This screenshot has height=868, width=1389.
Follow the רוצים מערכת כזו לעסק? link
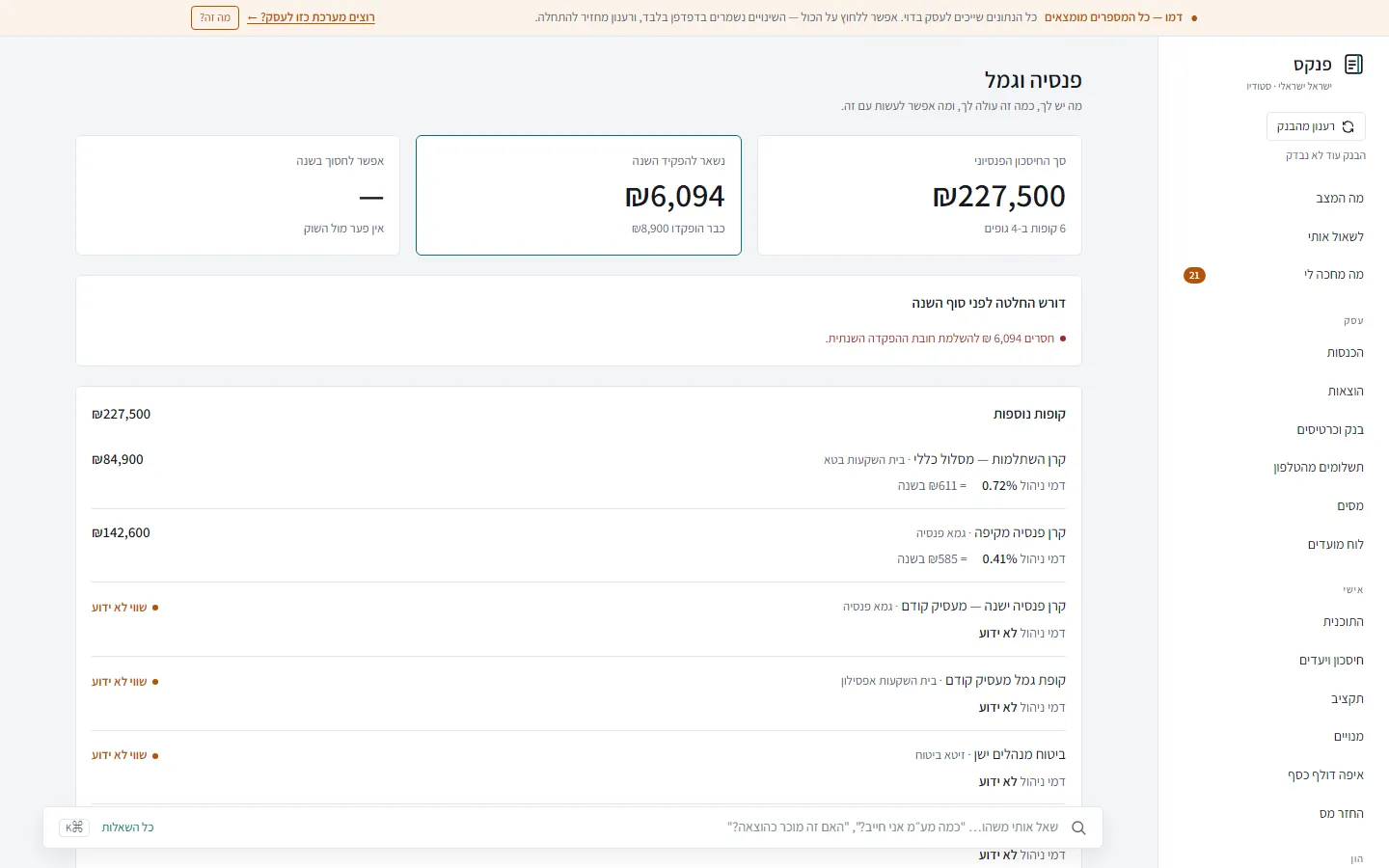point(311,17)
